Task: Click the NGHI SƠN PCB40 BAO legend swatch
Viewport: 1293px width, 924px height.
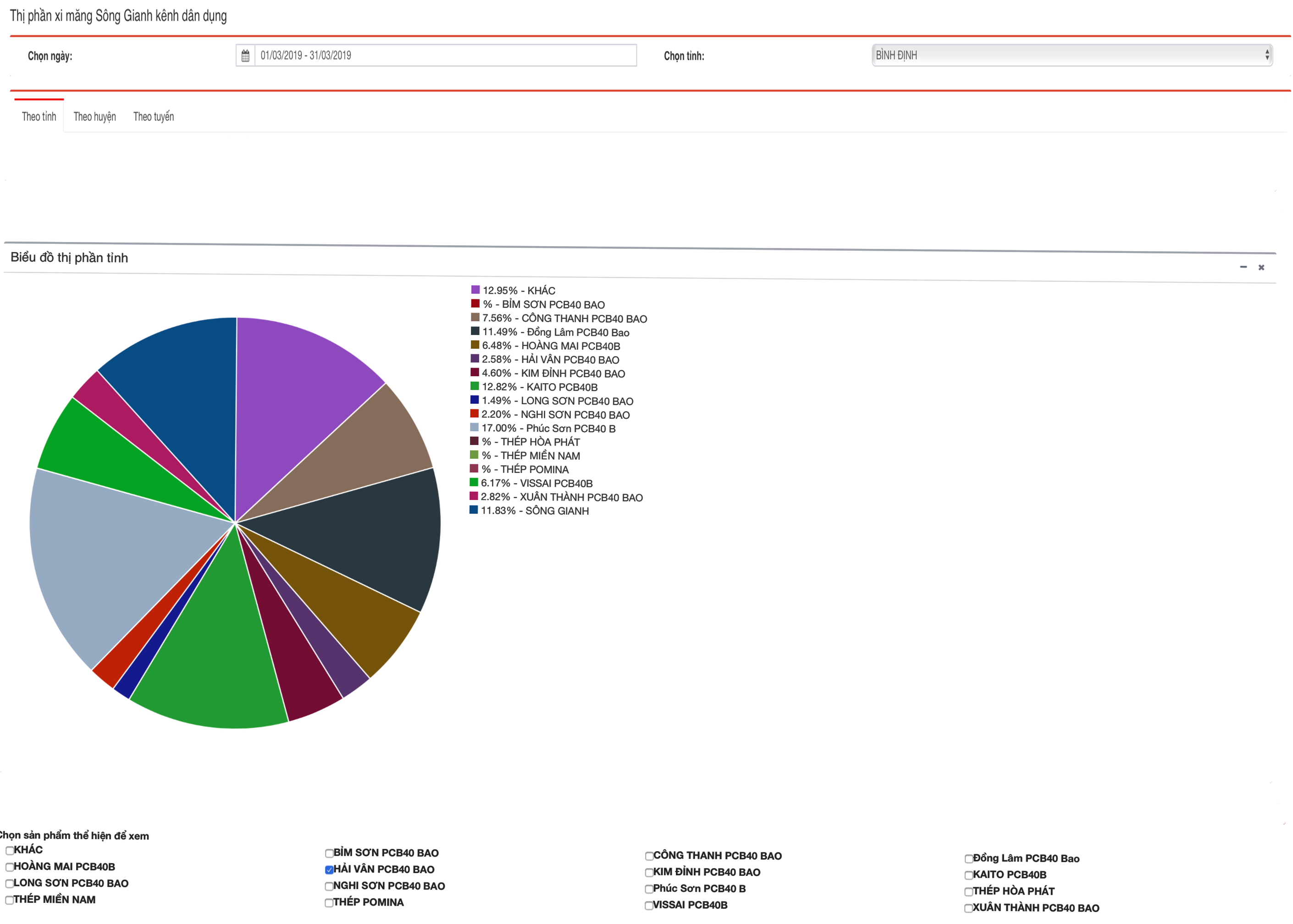Action: [x=474, y=413]
